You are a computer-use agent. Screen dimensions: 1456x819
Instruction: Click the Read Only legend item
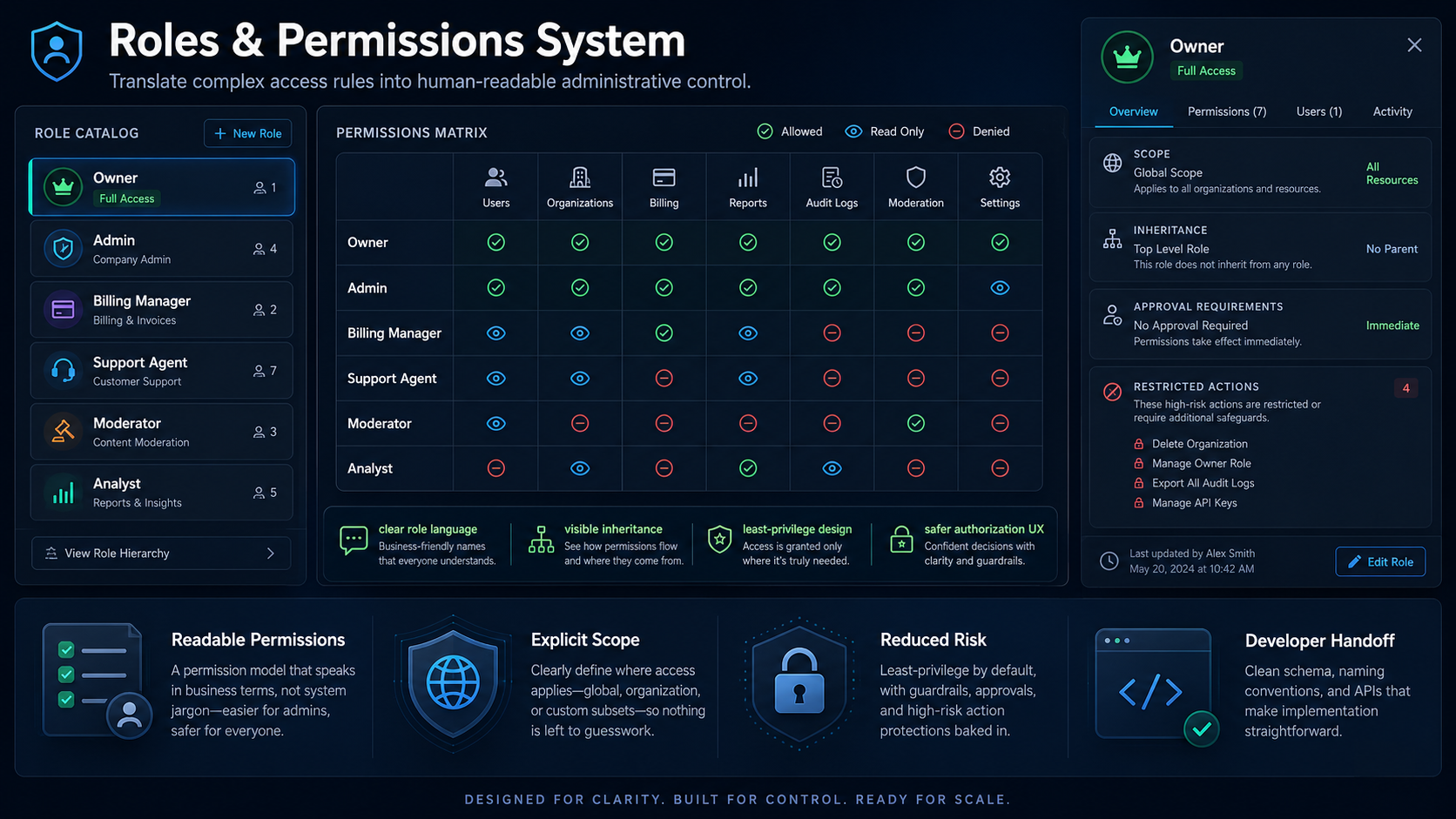885,131
